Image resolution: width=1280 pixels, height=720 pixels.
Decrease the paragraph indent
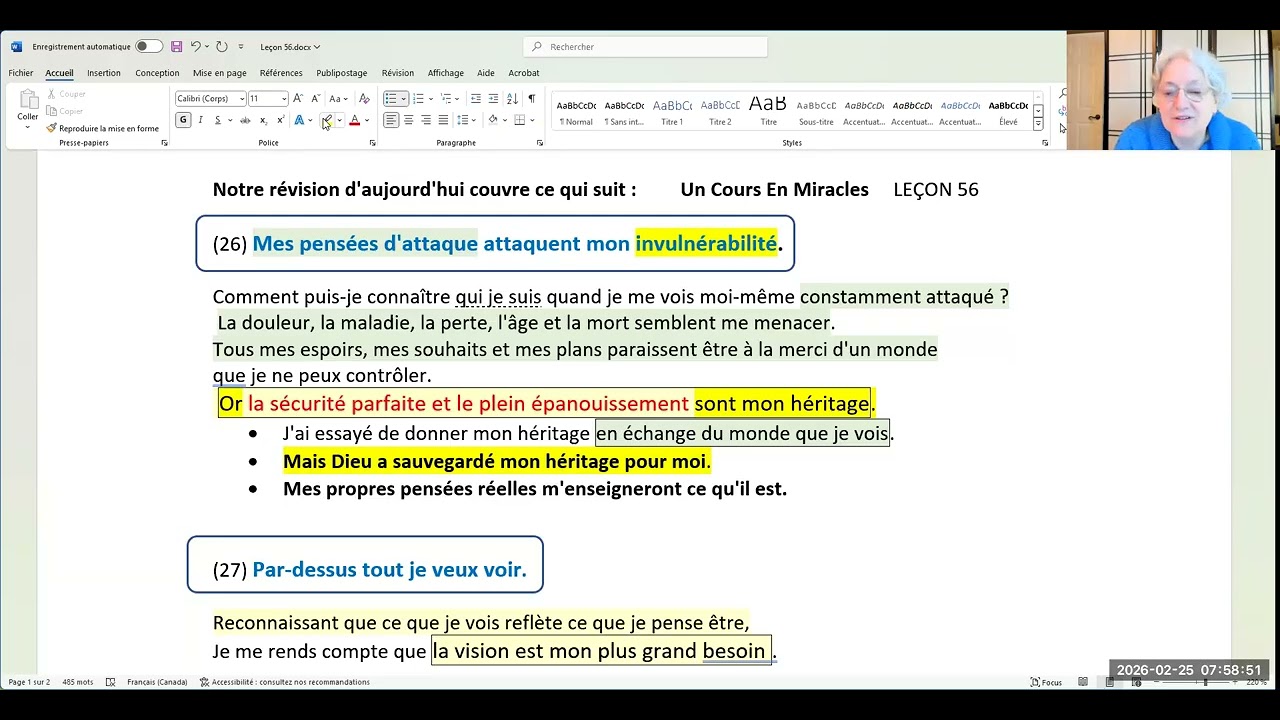pyautogui.click(x=476, y=99)
